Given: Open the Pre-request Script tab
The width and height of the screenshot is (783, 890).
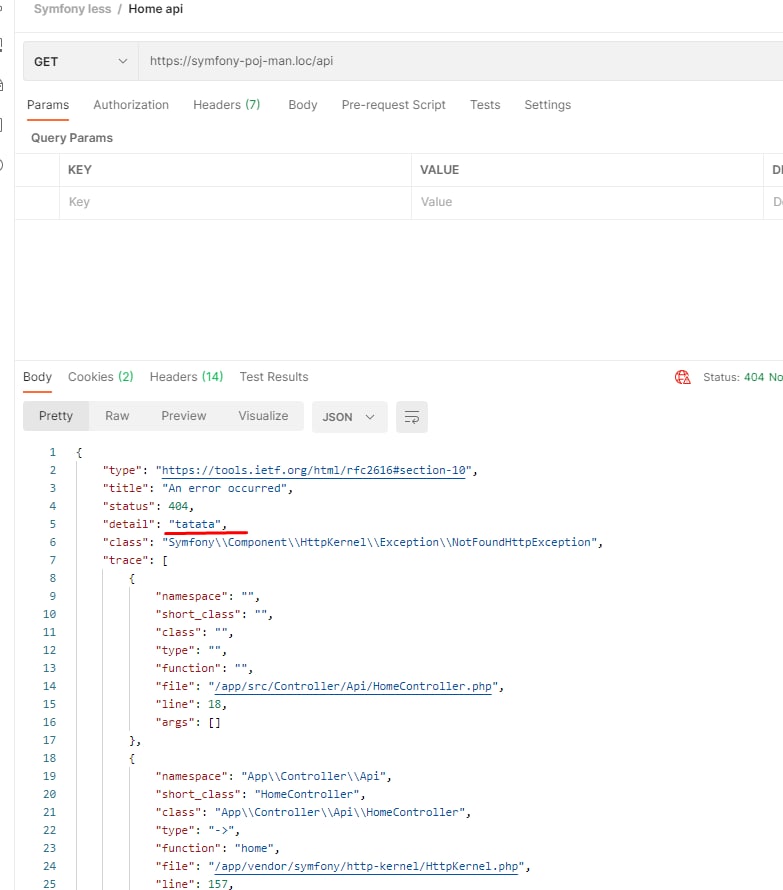Looking at the screenshot, I should [393, 105].
